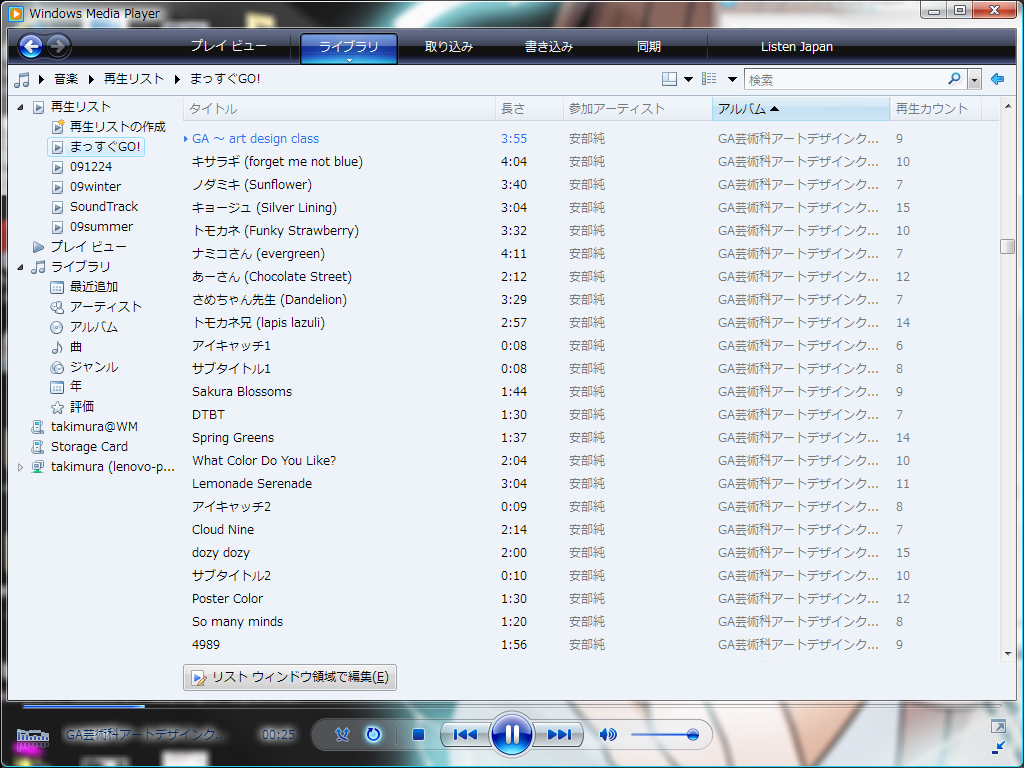Collapse the 再生リスト tree node
Viewport: 1024px width, 768px height.
pos(20,107)
